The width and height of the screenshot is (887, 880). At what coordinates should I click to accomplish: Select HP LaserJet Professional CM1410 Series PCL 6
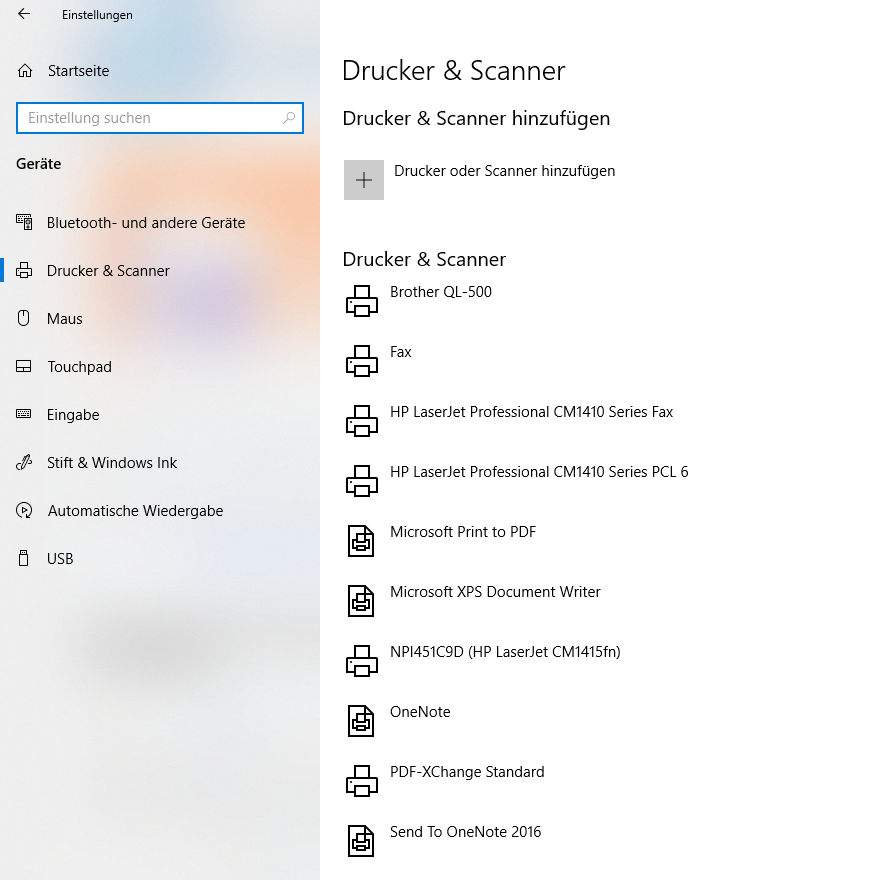pyautogui.click(x=539, y=472)
